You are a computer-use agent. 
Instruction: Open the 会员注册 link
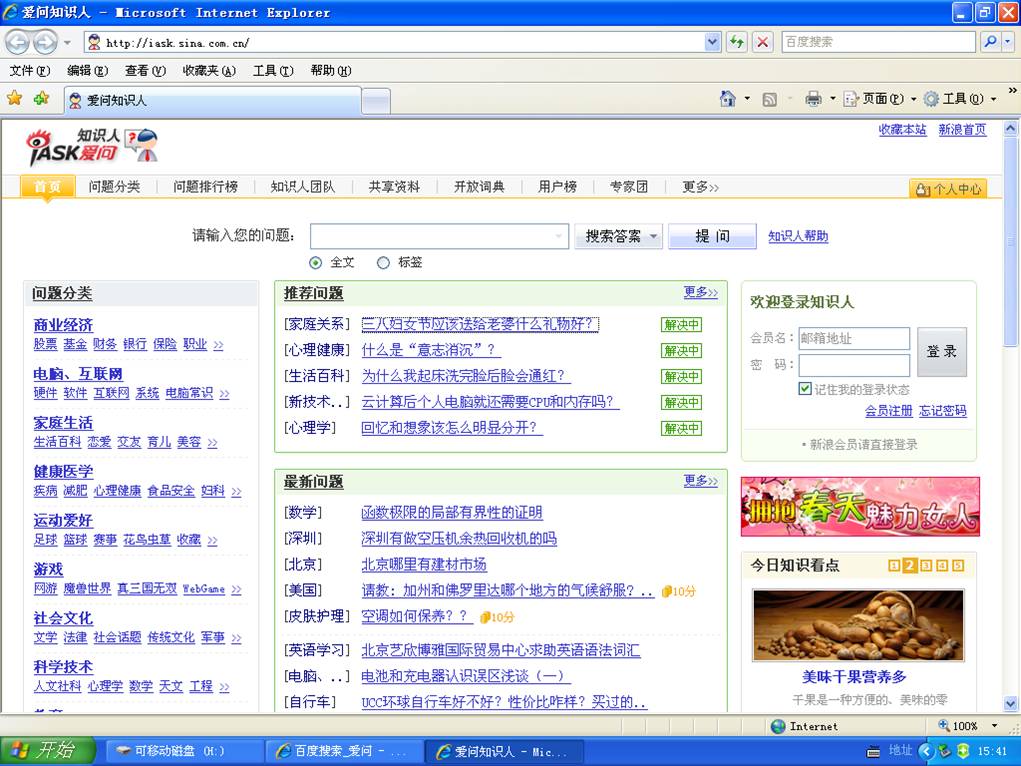tap(888, 410)
